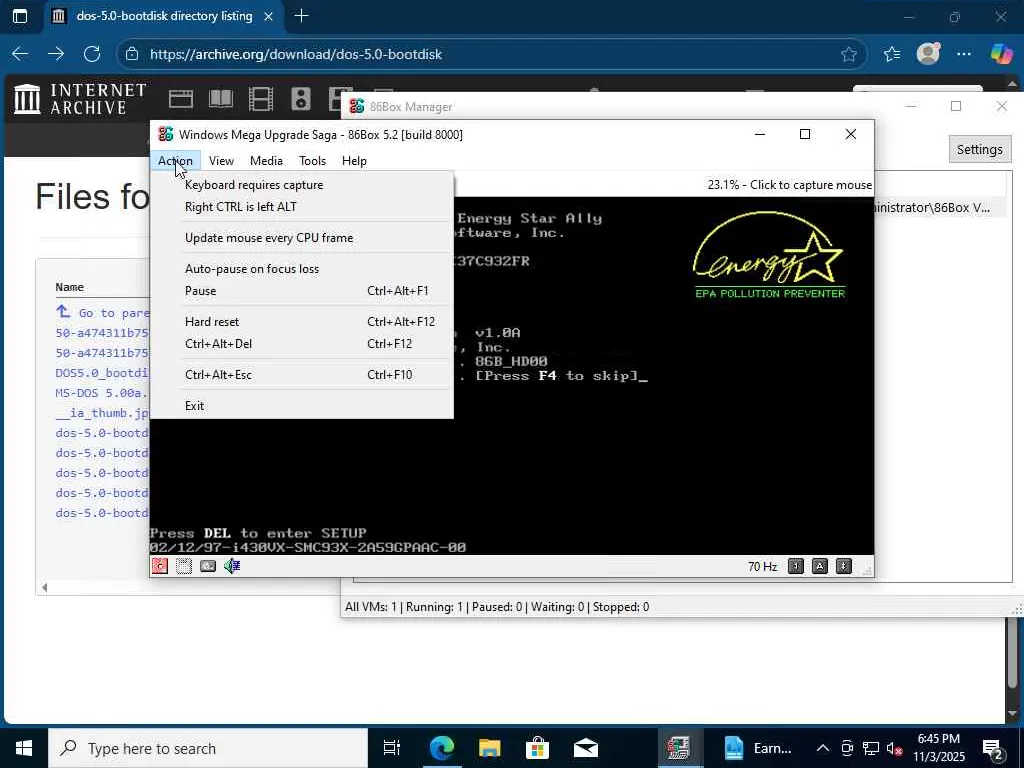Click the Earn... taskbar item
The height and width of the screenshot is (768, 1024).
click(x=759, y=748)
